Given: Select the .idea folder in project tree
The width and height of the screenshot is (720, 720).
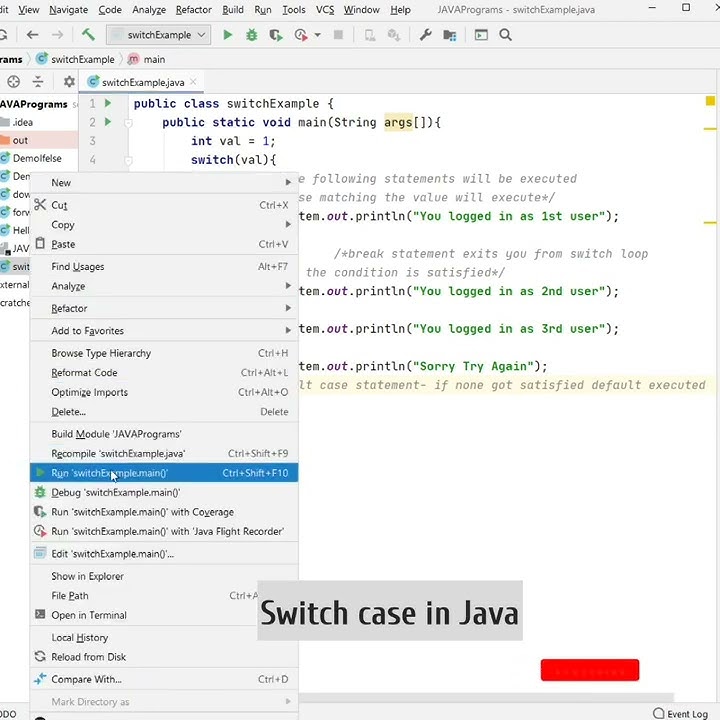Looking at the screenshot, I should (x=22, y=122).
